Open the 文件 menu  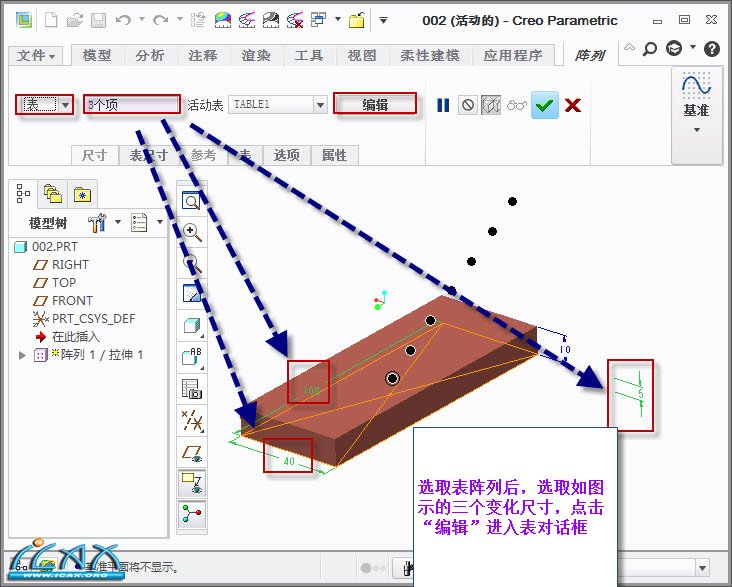click(x=35, y=56)
